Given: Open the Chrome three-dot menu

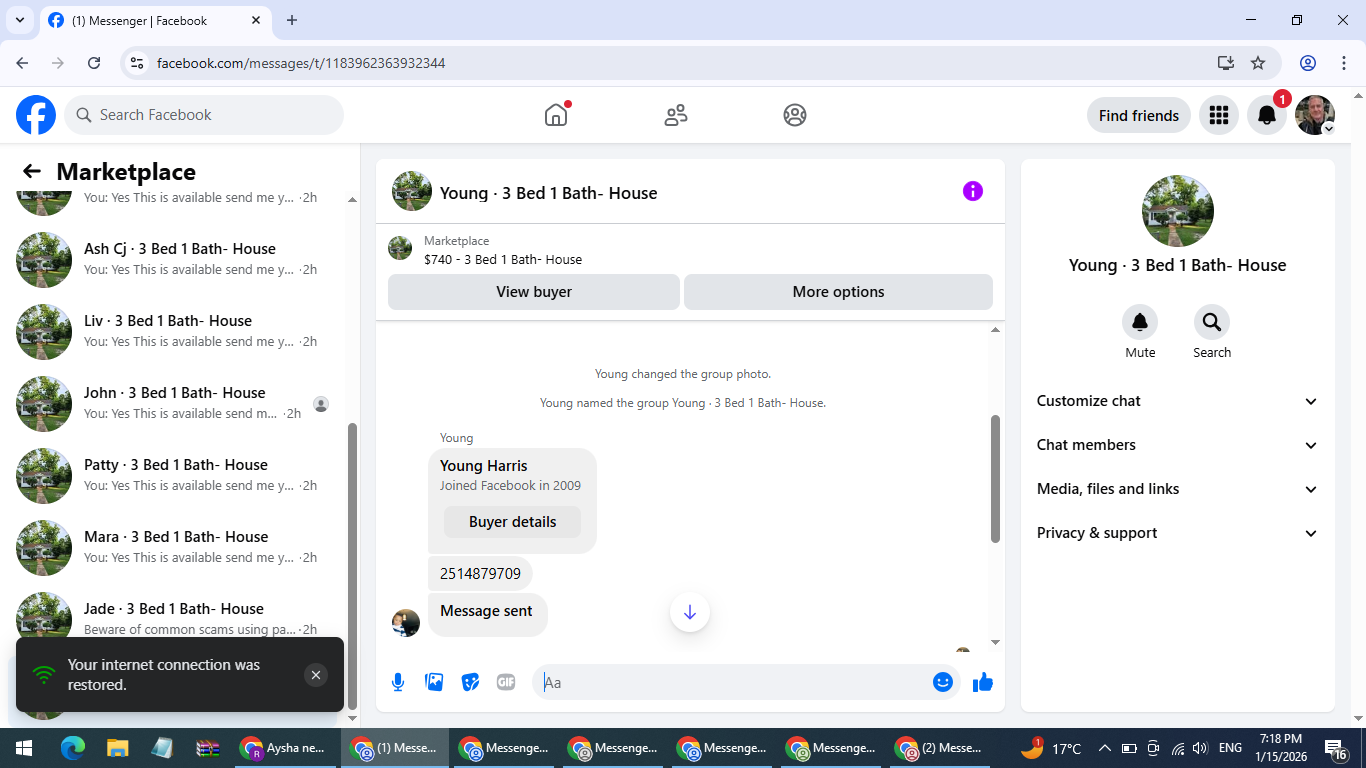Looking at the screenshot, I should [x=1342, y=63].
